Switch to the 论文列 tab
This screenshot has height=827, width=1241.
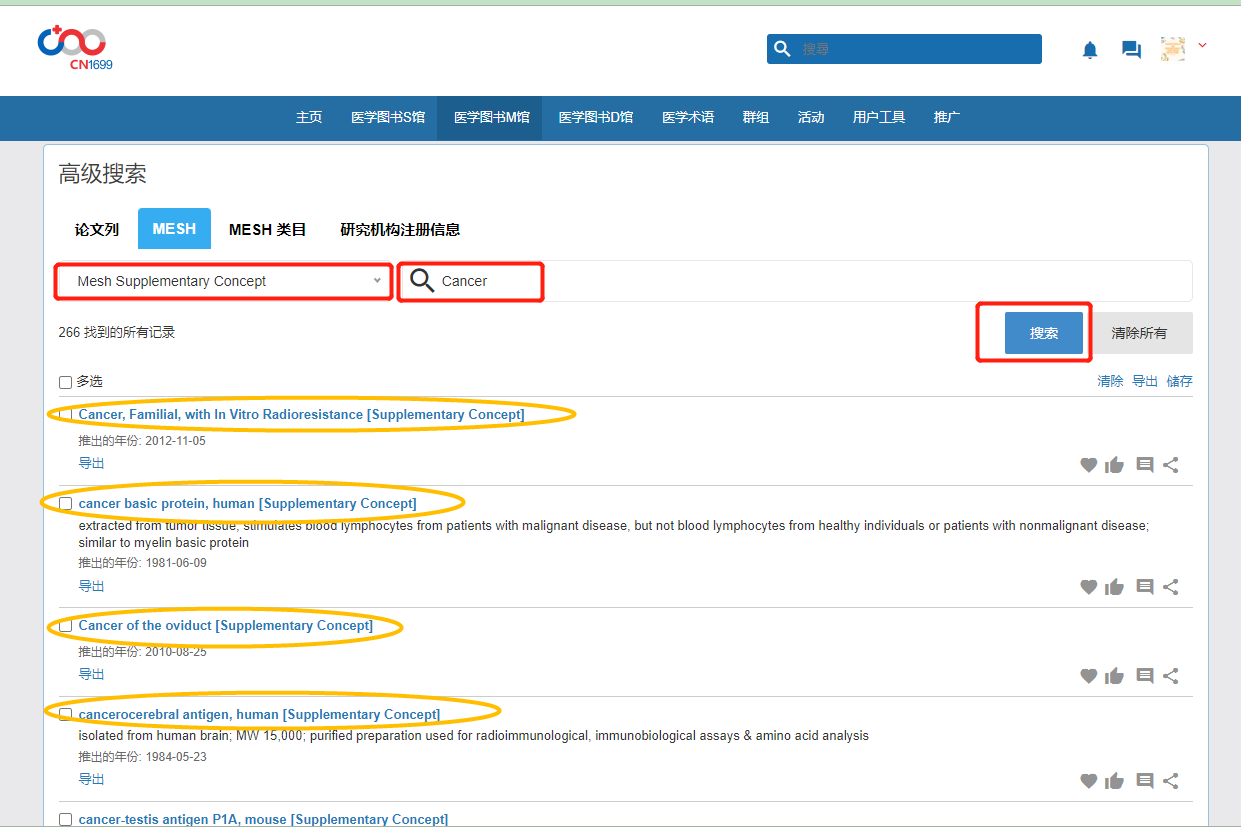[97, 229]
